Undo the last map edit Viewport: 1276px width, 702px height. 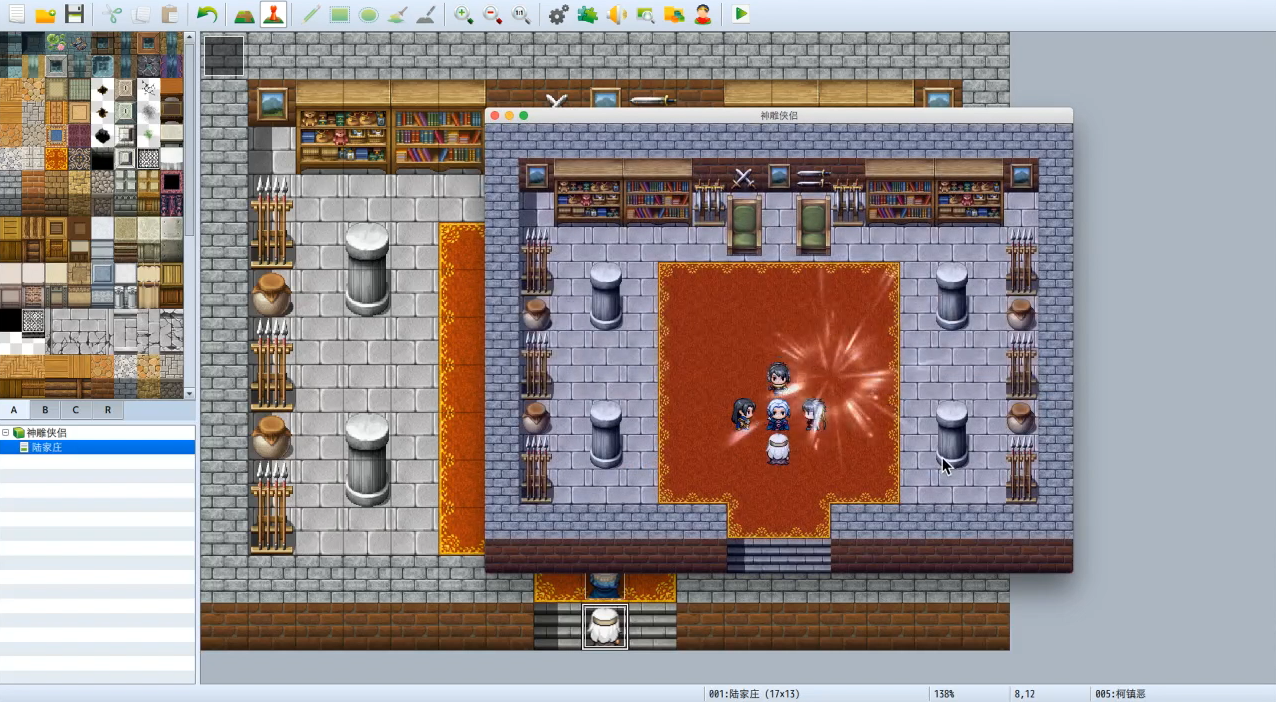207,14
